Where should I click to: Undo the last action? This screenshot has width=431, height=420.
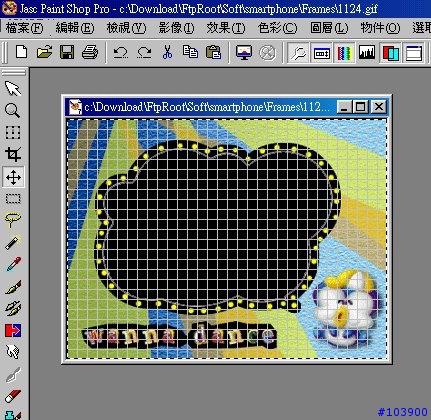coord(121,52)
